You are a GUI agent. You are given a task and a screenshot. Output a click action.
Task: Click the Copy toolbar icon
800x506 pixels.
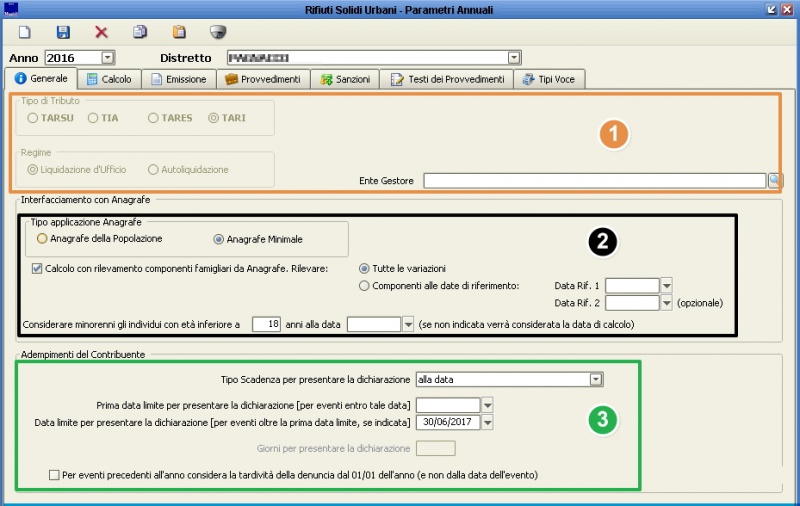tap(140, 33)
